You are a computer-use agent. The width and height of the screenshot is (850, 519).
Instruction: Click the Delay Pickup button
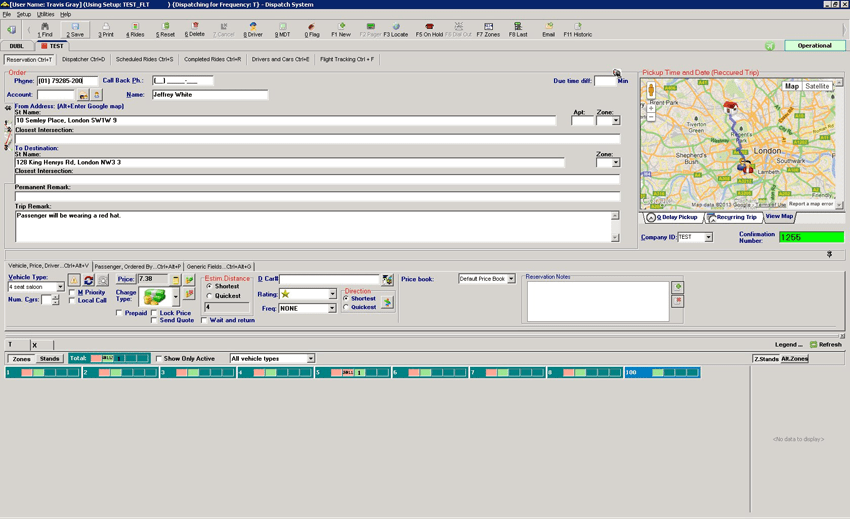pyautogui.click(x=672, y=217)
